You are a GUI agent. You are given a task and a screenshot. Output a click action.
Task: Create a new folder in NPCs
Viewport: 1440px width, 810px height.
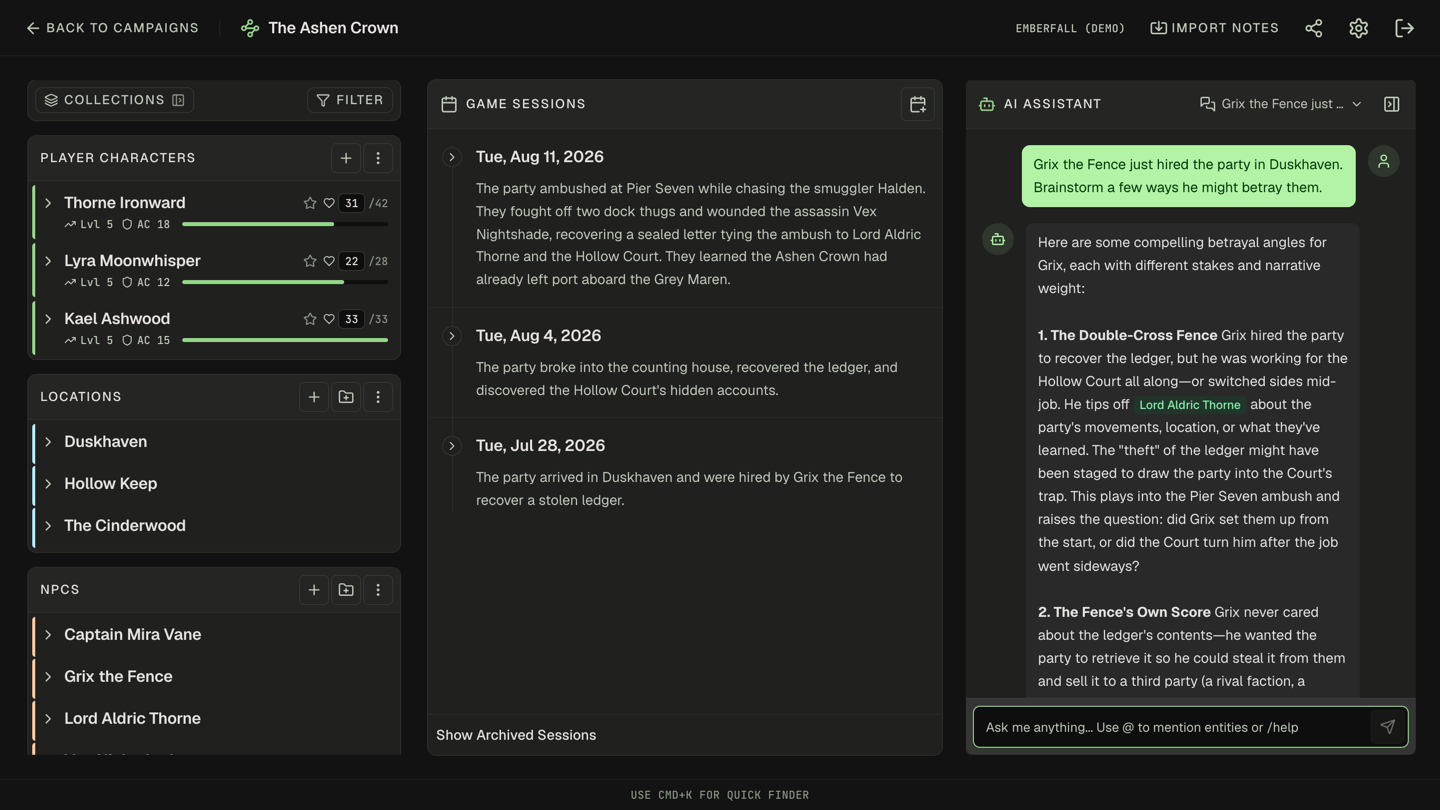346,590
